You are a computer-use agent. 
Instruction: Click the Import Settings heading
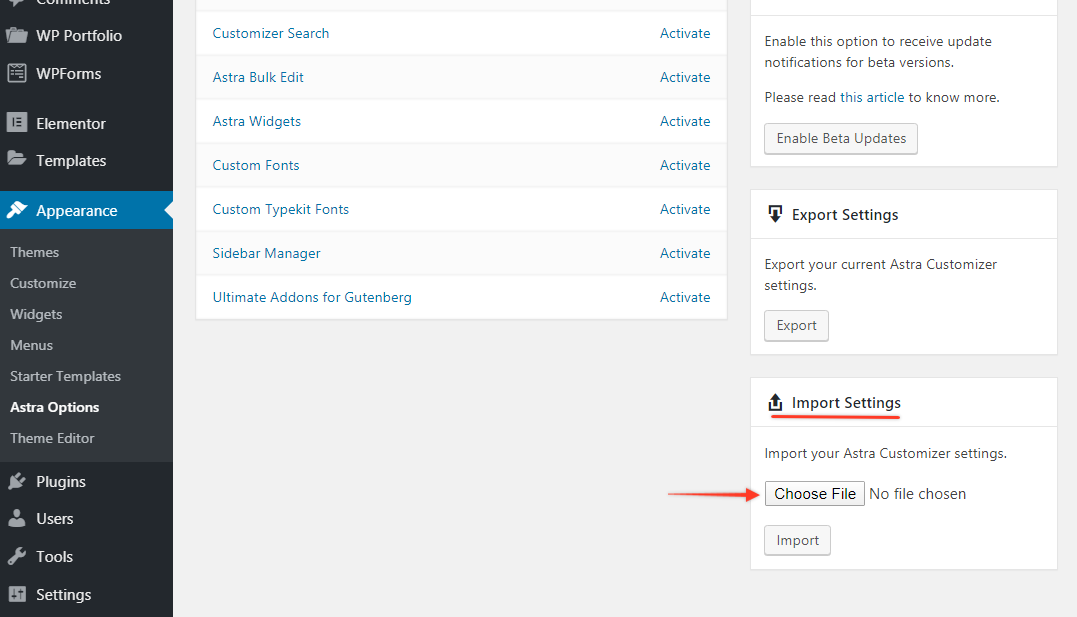(x=846, y=403)
